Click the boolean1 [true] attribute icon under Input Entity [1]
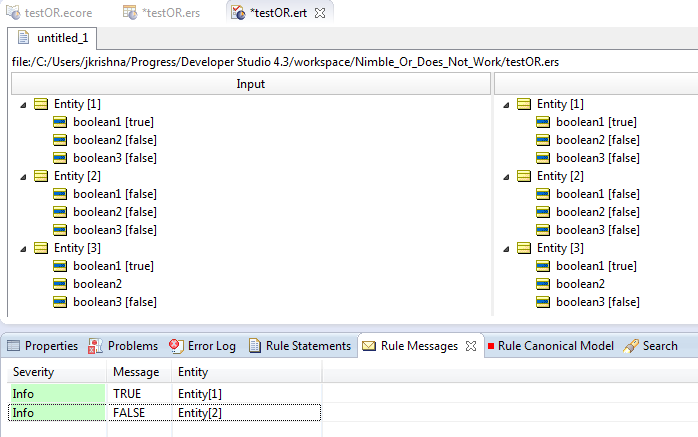Screen dimensions: 698x437 [x=60, y=122]
